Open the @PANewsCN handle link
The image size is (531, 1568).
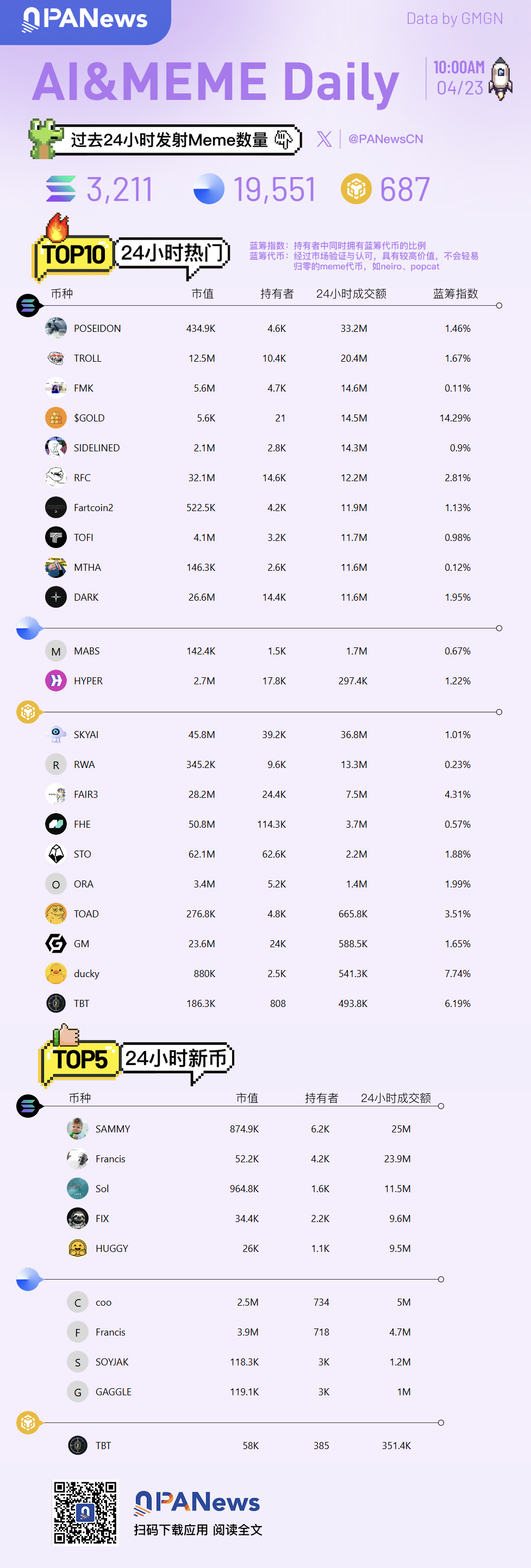coord(385,140)
